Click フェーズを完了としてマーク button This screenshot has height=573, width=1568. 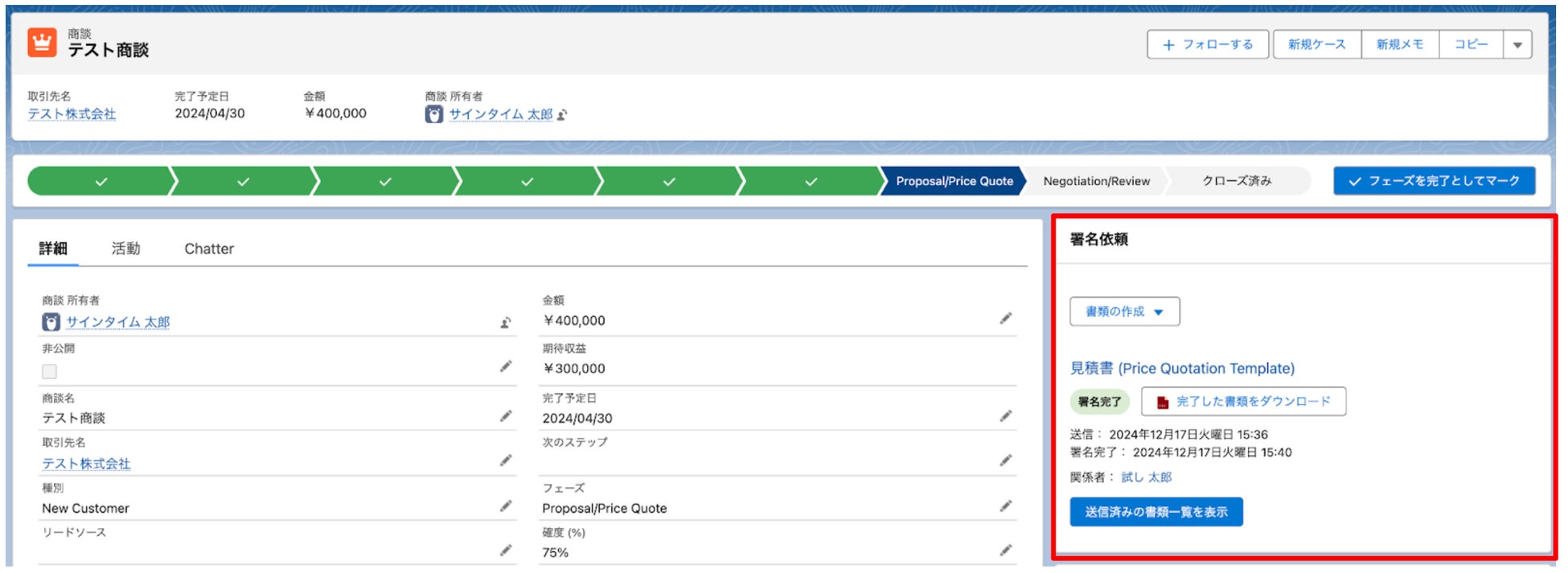(x=1435, y=181)
